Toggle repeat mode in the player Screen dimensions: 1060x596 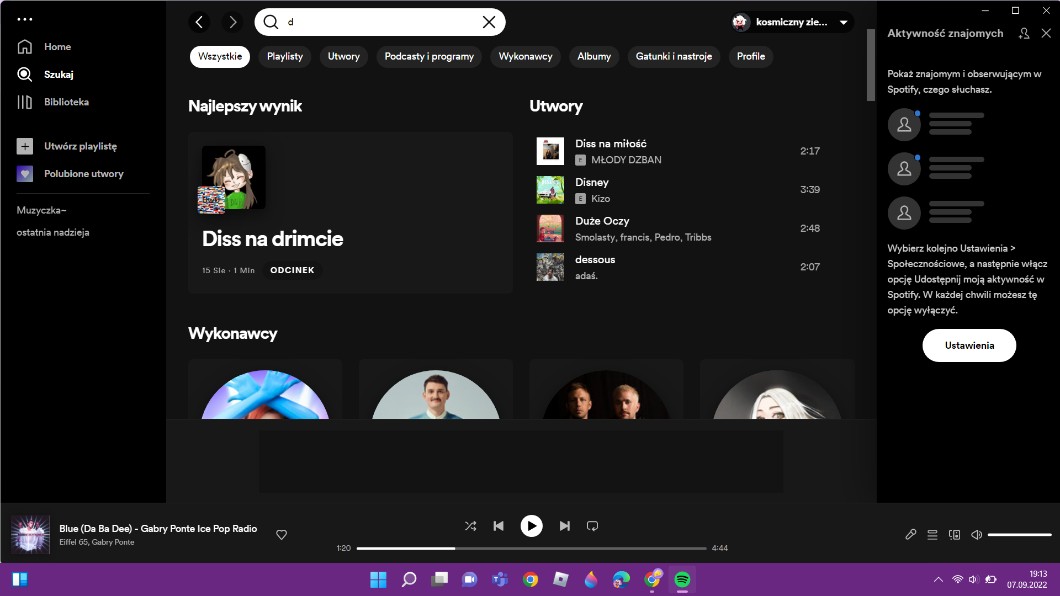592,526
